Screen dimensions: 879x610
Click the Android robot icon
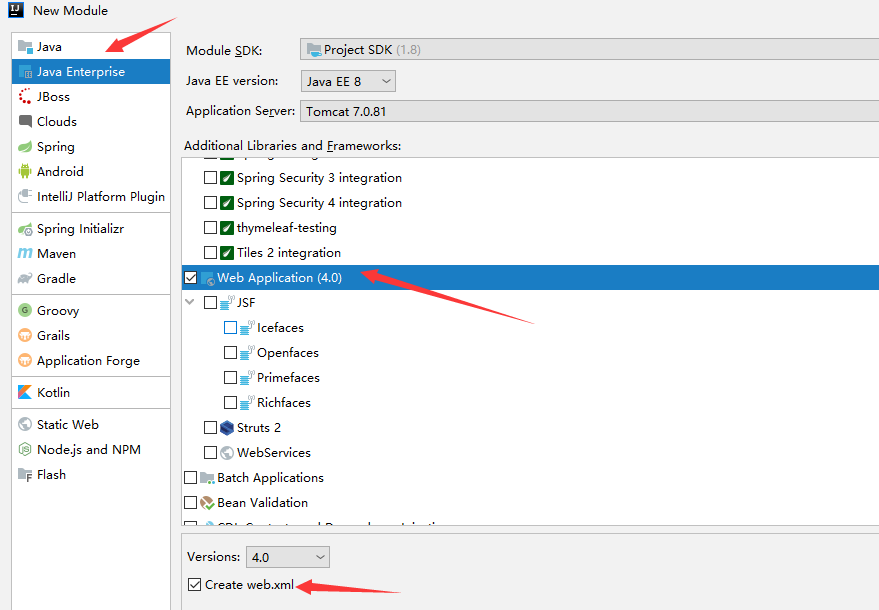[25, 172]
